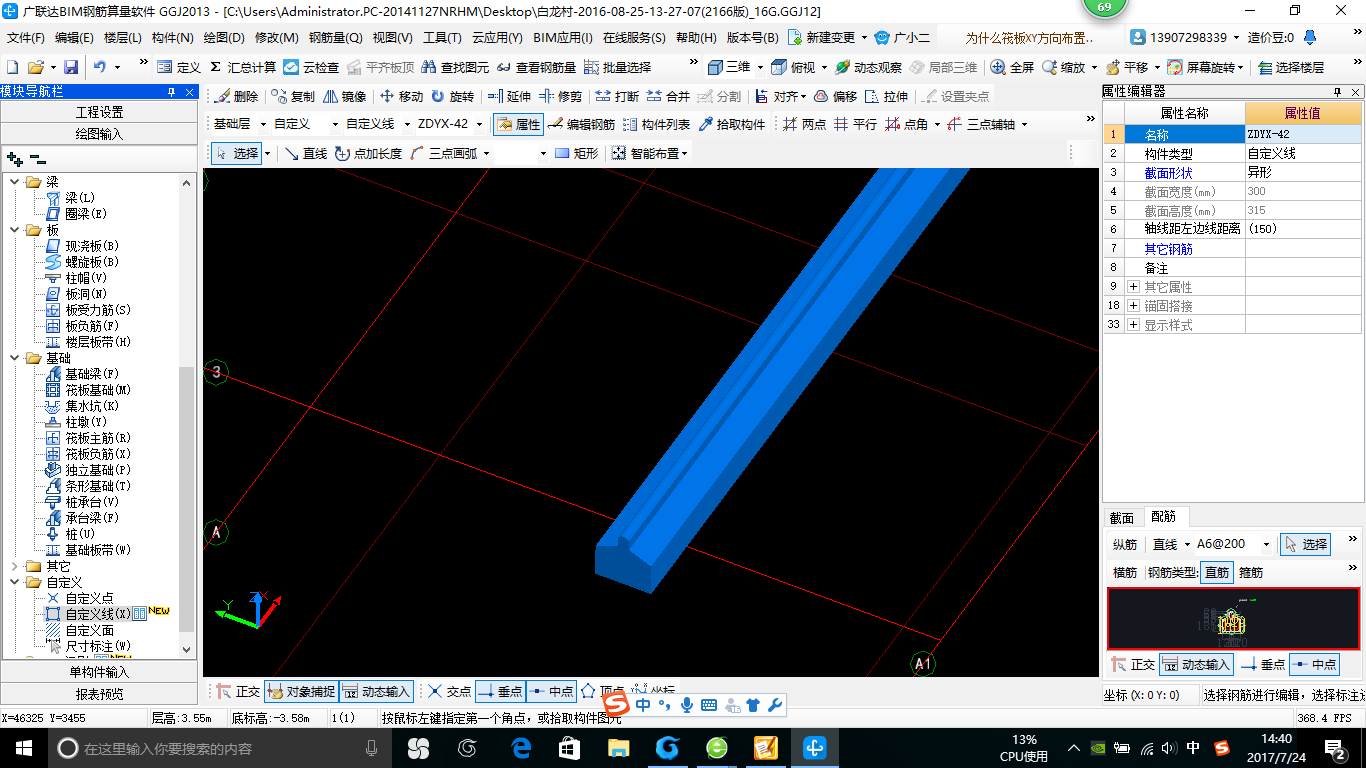Select the 镜像 mirror tool
The width and height of the screenshot is (1366, 768).
click(x=344, y=96)
